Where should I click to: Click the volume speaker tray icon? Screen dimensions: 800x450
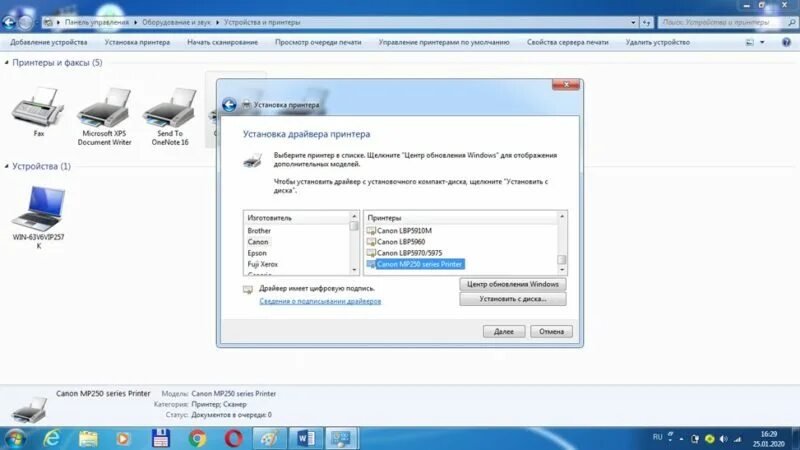click(723, 439)
